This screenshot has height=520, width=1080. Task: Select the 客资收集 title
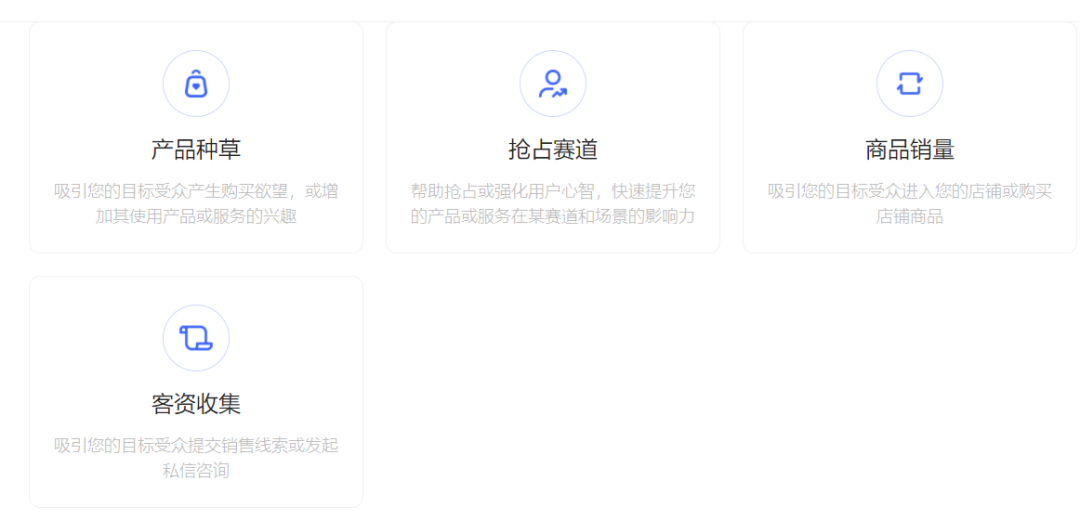196,404
